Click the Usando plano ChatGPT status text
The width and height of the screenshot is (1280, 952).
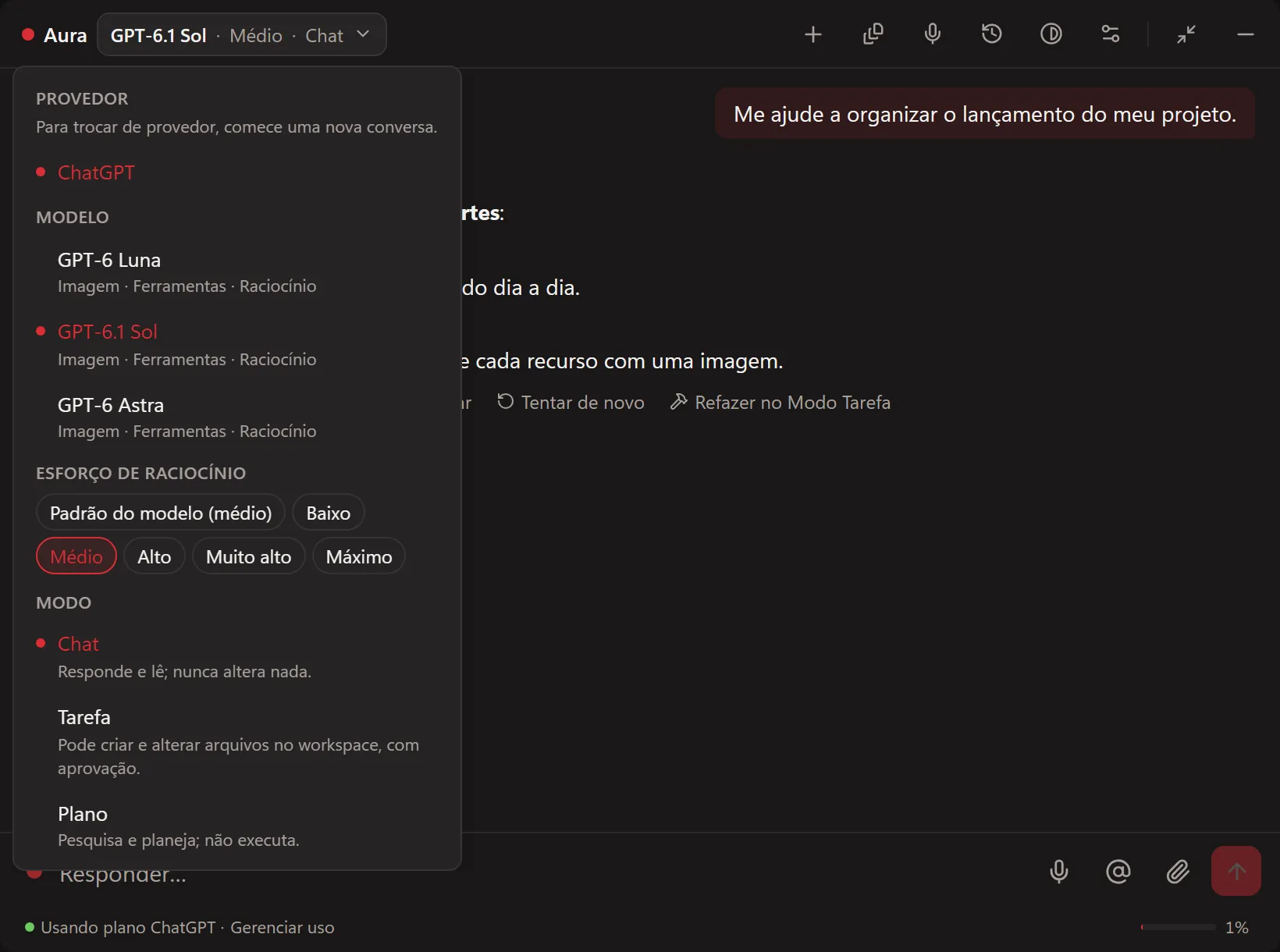click(x=128, y=927)
